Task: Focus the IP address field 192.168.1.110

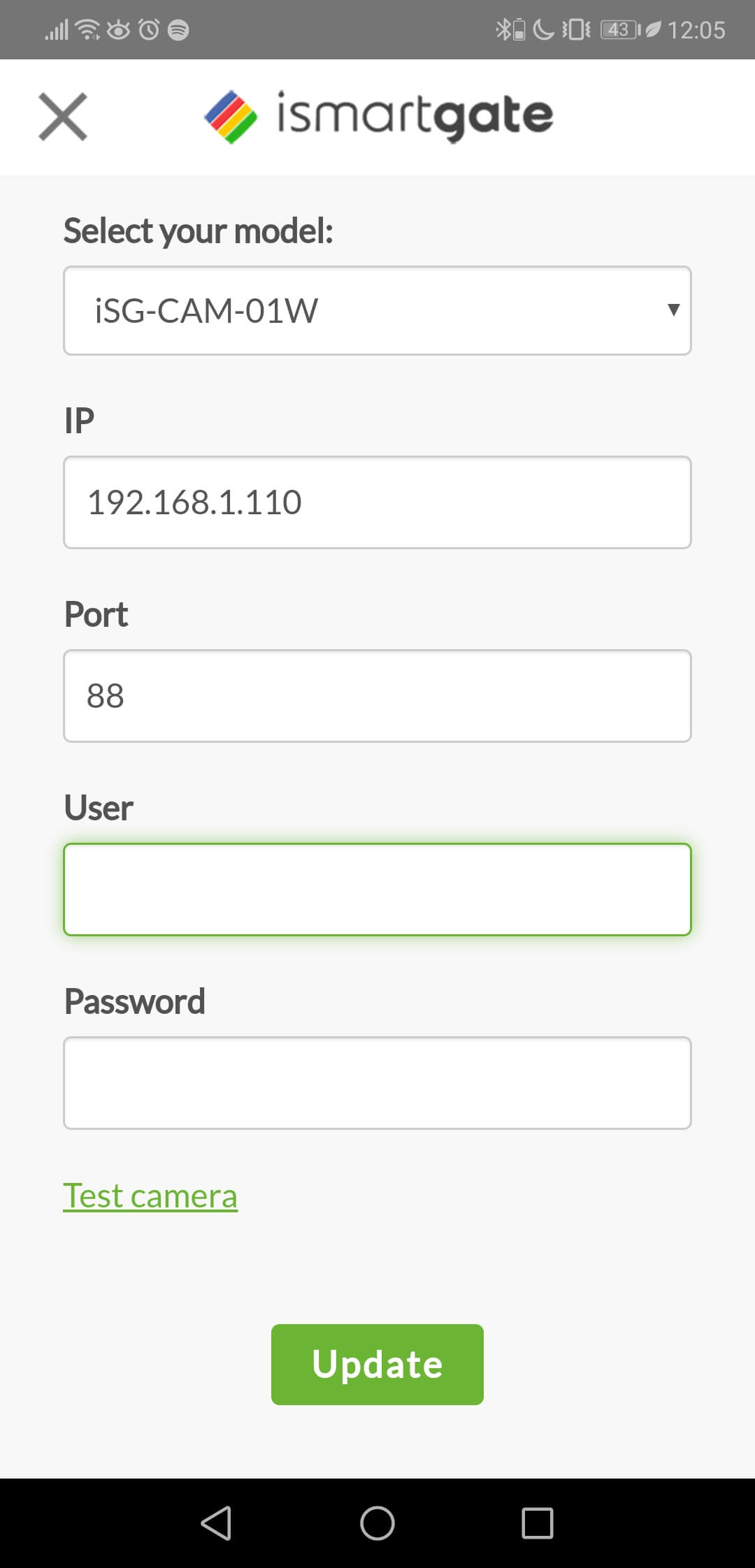Action: [x=377, y=502]
